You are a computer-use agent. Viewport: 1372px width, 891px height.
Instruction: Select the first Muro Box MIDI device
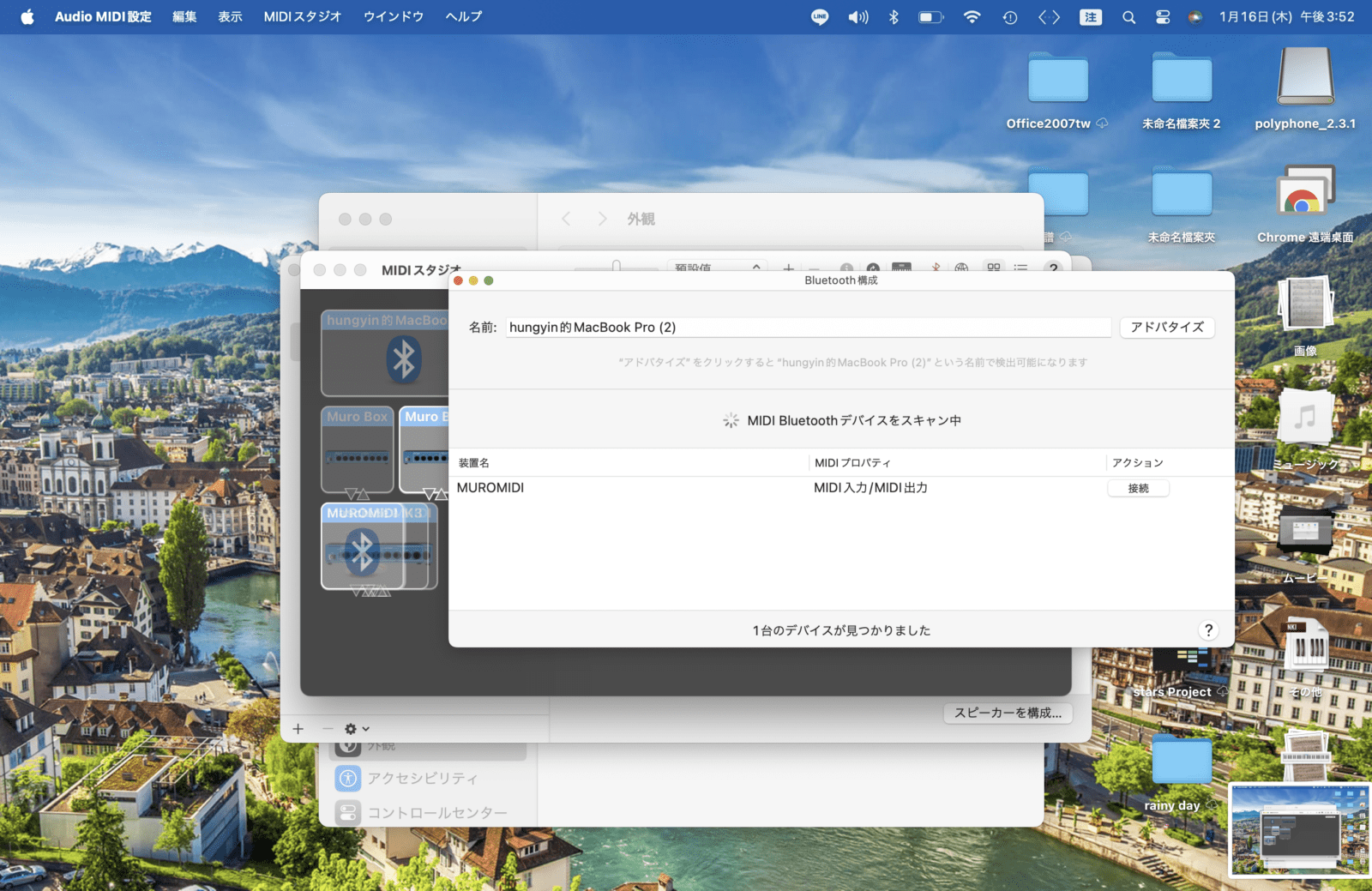click(358, 449)
